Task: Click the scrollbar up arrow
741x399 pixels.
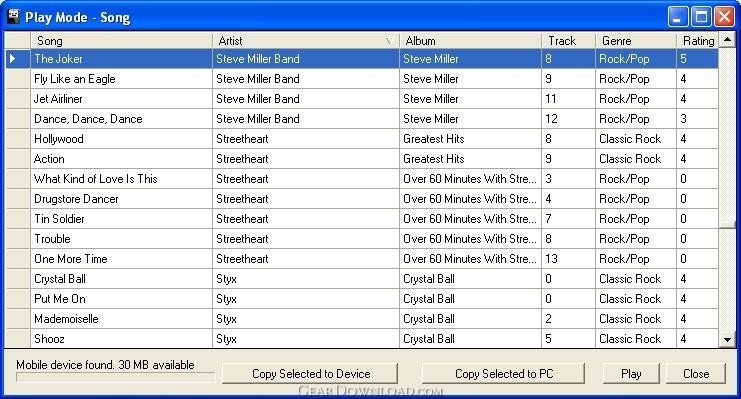Action: click(727, 40)
